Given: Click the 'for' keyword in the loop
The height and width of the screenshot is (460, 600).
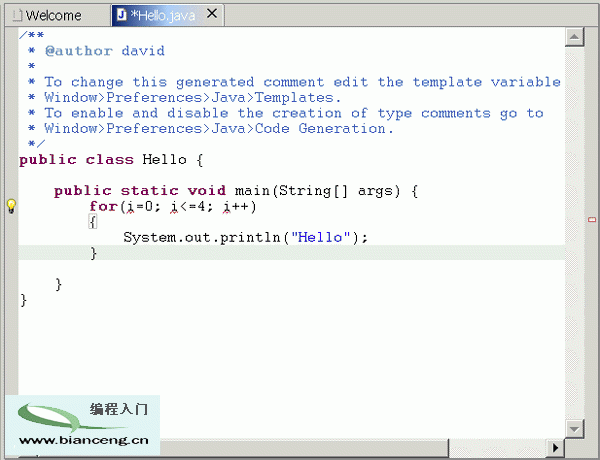Looking at the screenshot, I should [x=103, y=206].
